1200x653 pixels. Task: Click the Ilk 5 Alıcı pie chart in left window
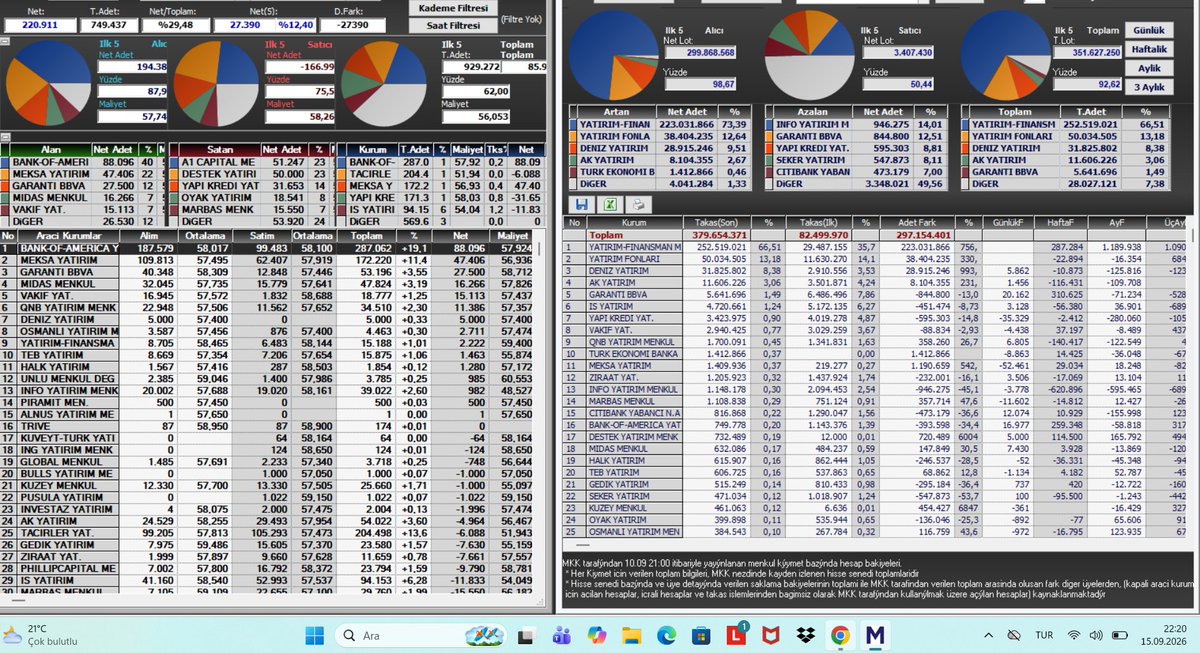pos(50,85)
